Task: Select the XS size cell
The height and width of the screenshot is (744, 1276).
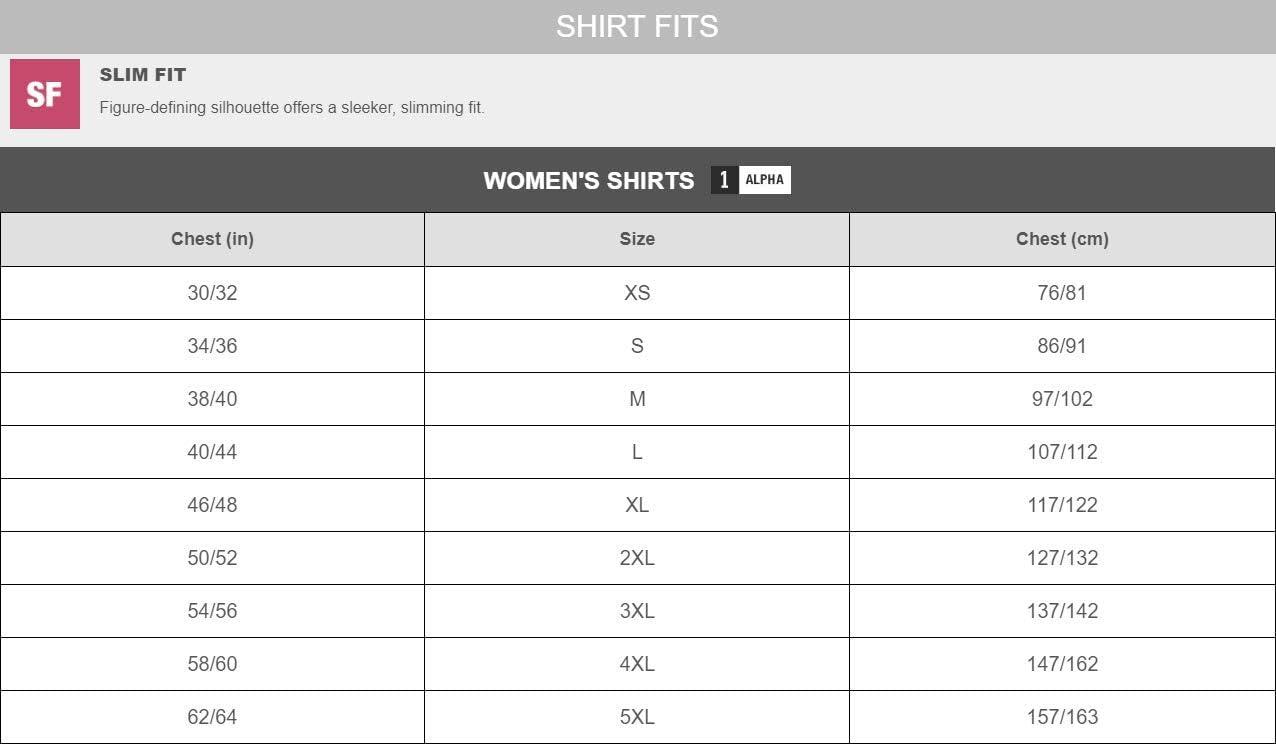Action: (x=637, y=293)
